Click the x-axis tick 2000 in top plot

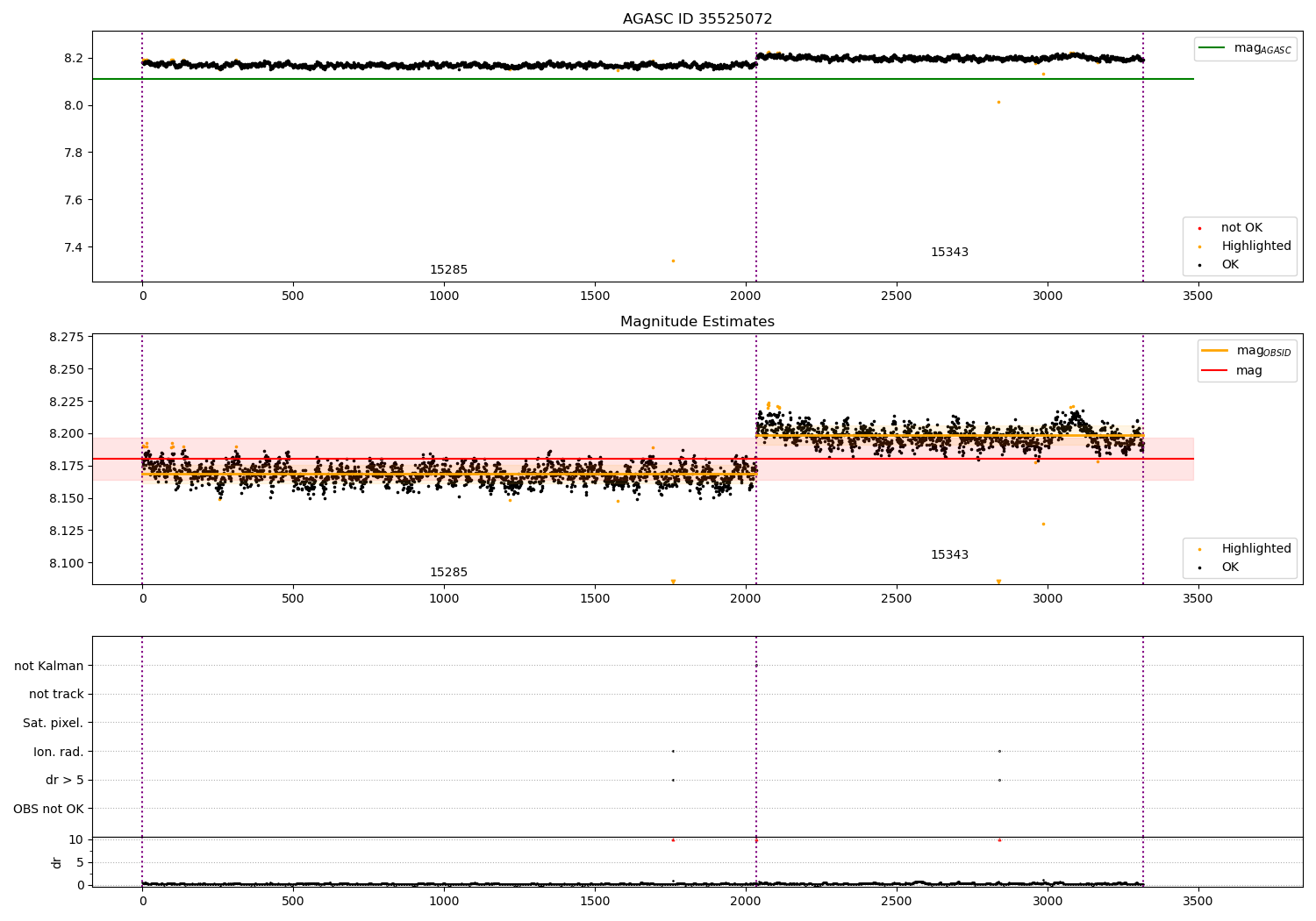point(746,296)
